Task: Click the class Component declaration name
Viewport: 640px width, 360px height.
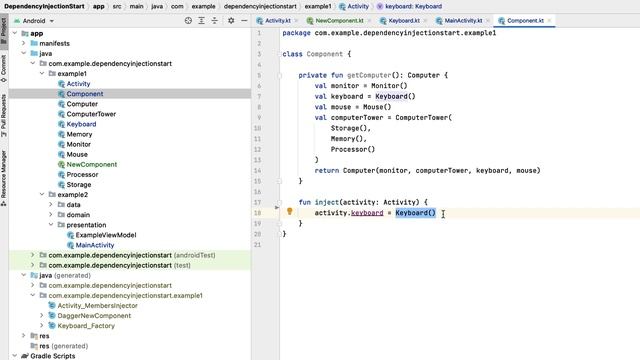Action: click(x=324, y=54)
